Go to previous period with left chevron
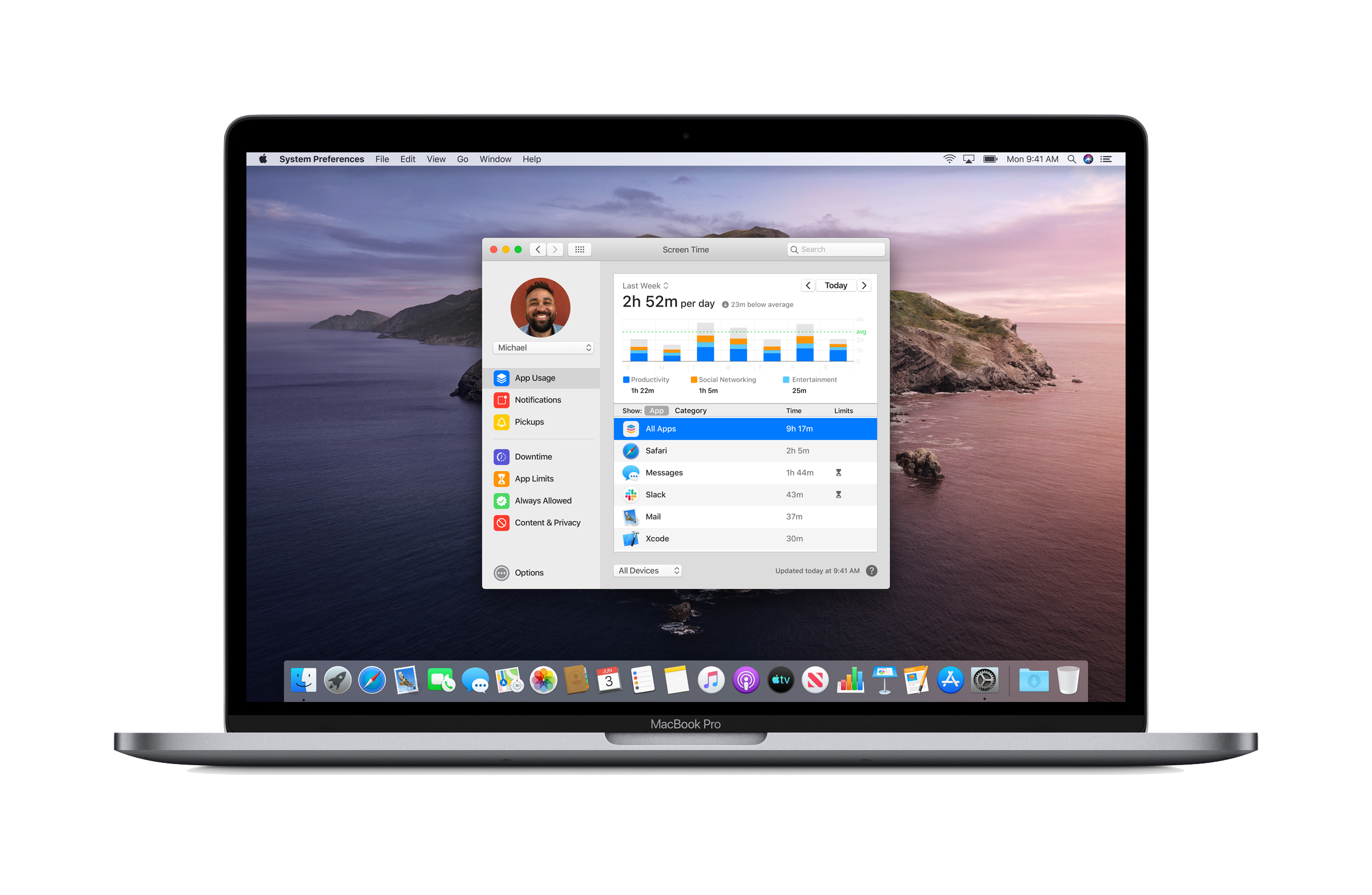This screenshot has height=895, width=1372. coord(808,285)
